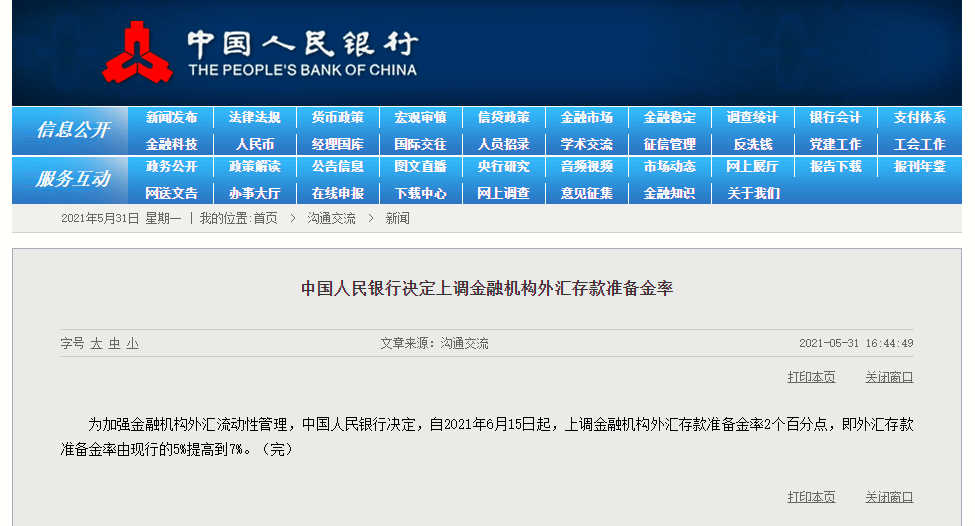975x526 pixels.
Task: Go to the 金融市场 section
Action: (x=586, y=118)
